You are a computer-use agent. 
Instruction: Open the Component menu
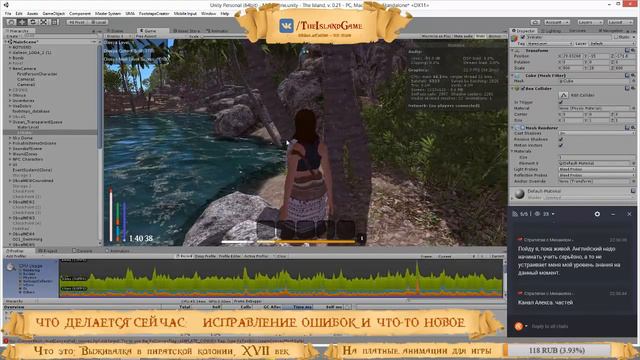[x=80, y=13]
